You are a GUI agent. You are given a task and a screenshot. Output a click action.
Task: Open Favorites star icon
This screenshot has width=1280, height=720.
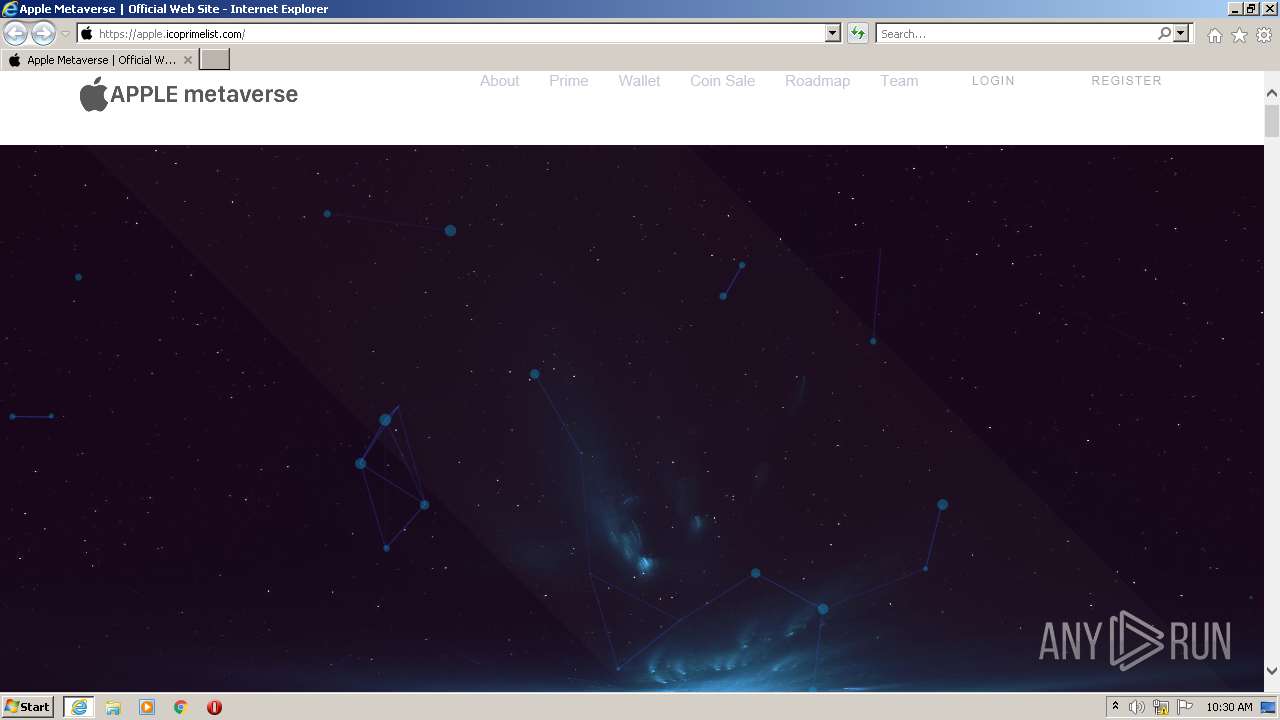(1239, 35)
